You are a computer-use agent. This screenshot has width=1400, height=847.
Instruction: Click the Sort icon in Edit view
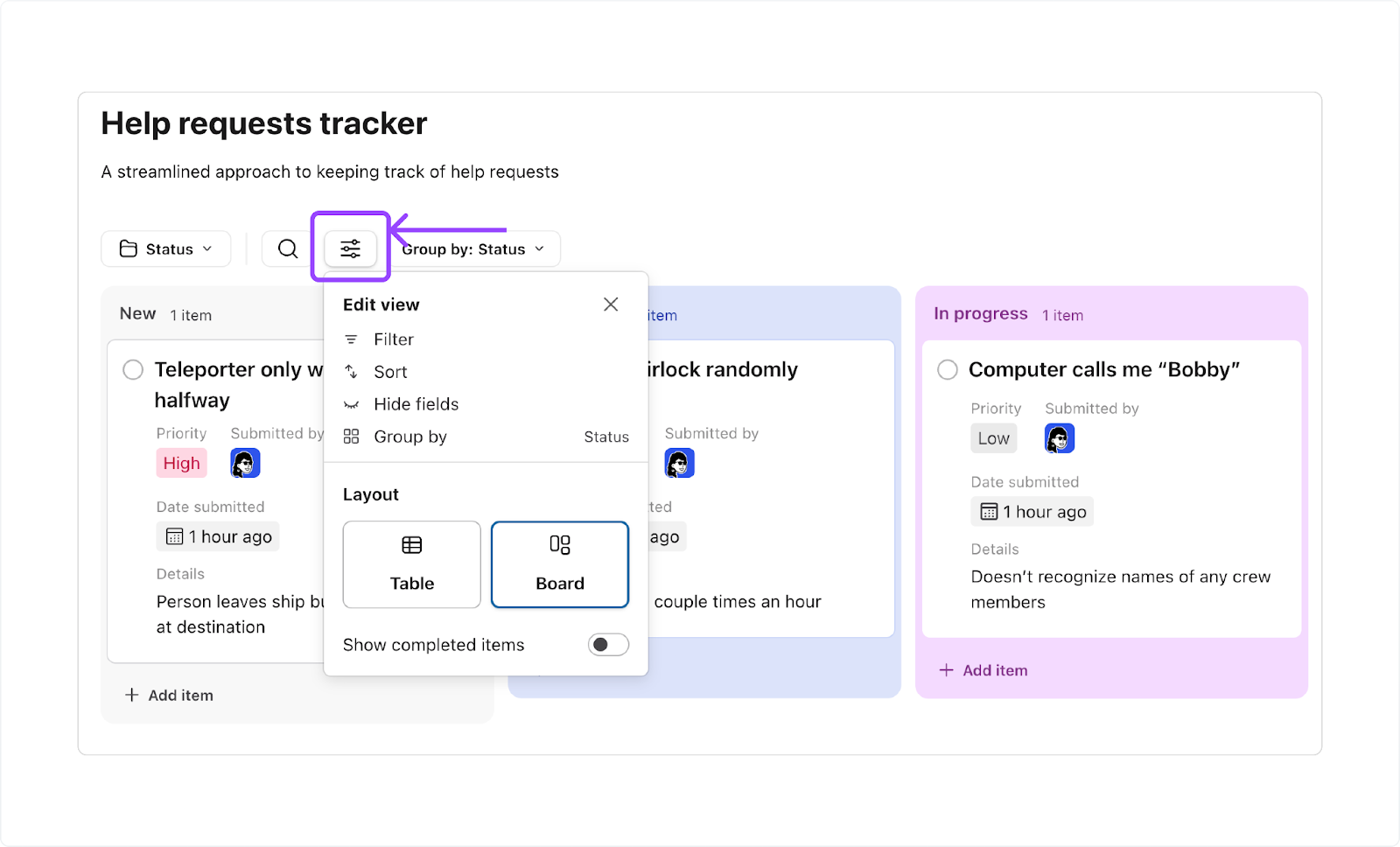(x=351, y=371)
